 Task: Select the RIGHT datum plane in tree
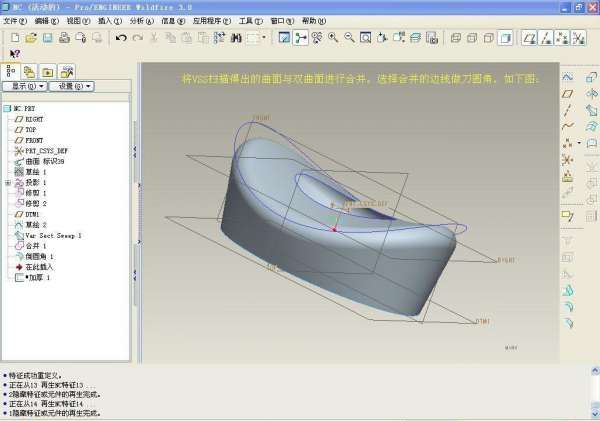pos(29,119)
